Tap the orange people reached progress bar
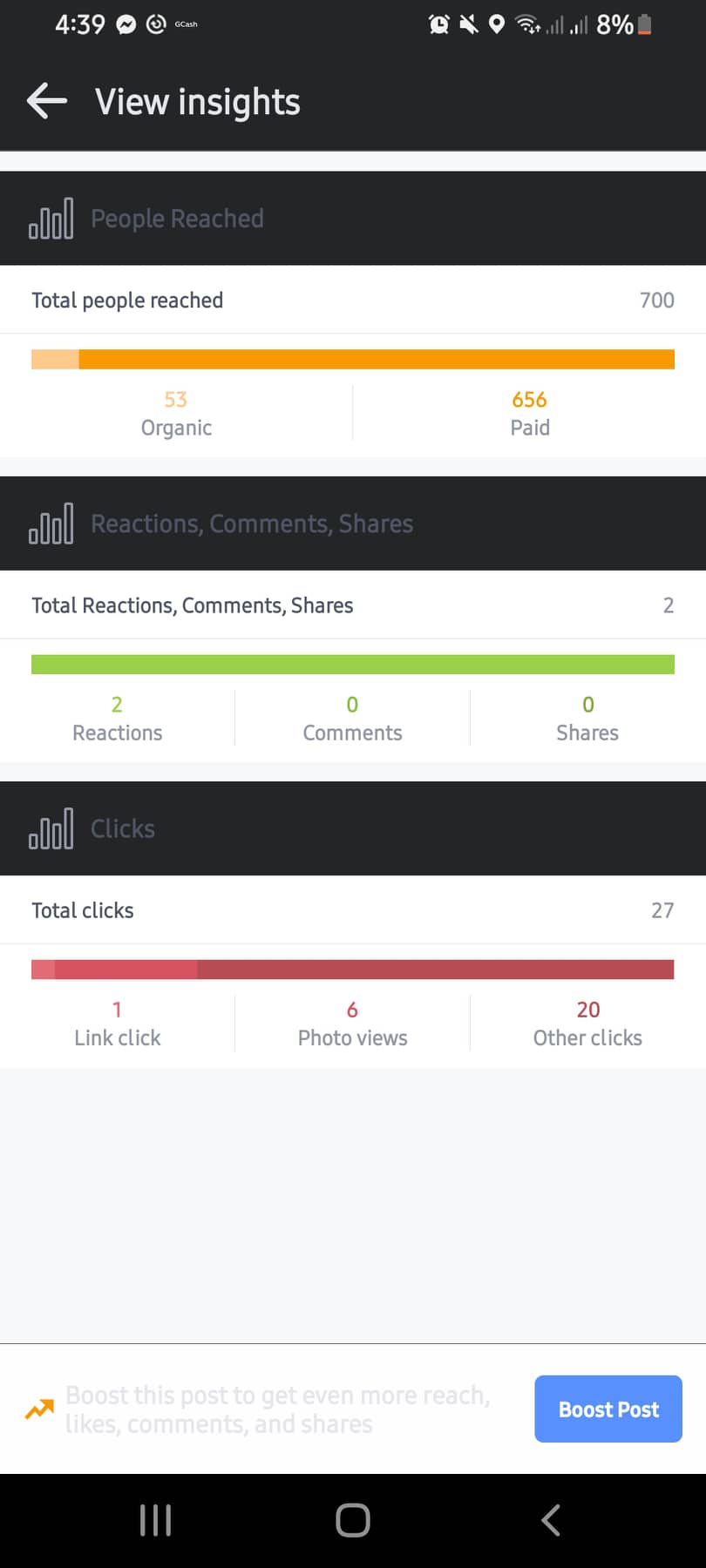Viewport: 706px width, 1568px height. coord(353,359)
